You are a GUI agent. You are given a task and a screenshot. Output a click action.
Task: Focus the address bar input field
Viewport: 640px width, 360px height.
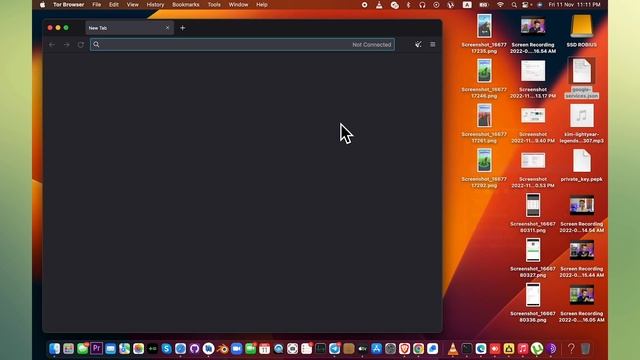coord(242,44)
